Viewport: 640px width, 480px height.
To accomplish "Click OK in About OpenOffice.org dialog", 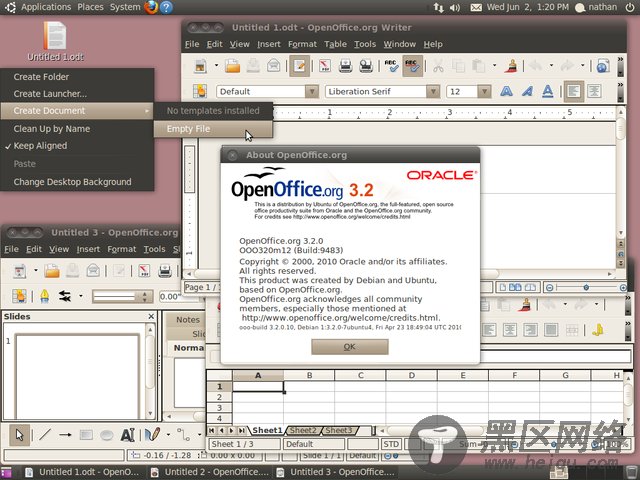I will click(350, 347).
